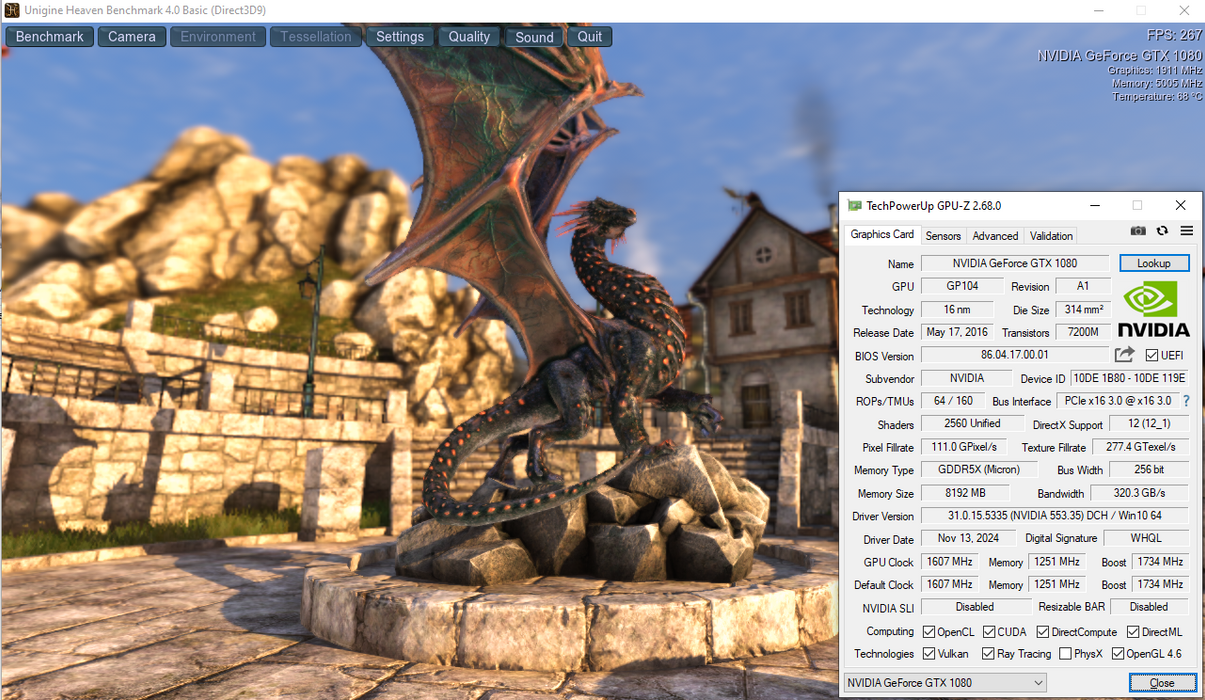Click the Bus Interface PCIe x16 3.0 field
This screenshot has width=1205, height=700.
tap(1117, 401)
